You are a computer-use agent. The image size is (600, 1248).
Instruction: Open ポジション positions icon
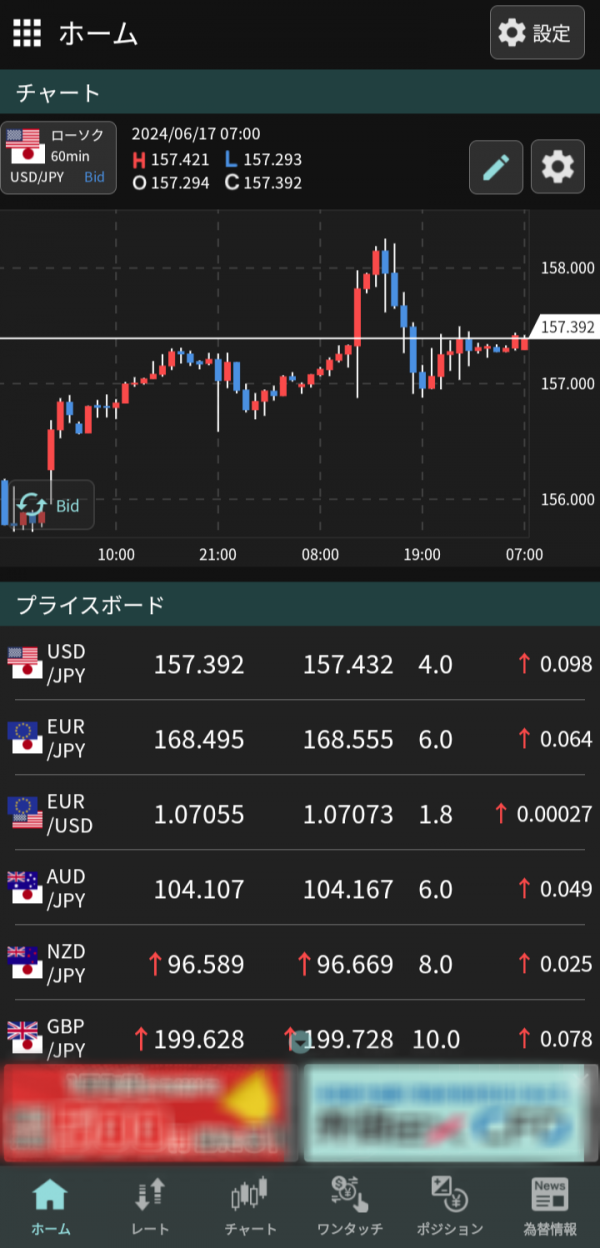449,1206
